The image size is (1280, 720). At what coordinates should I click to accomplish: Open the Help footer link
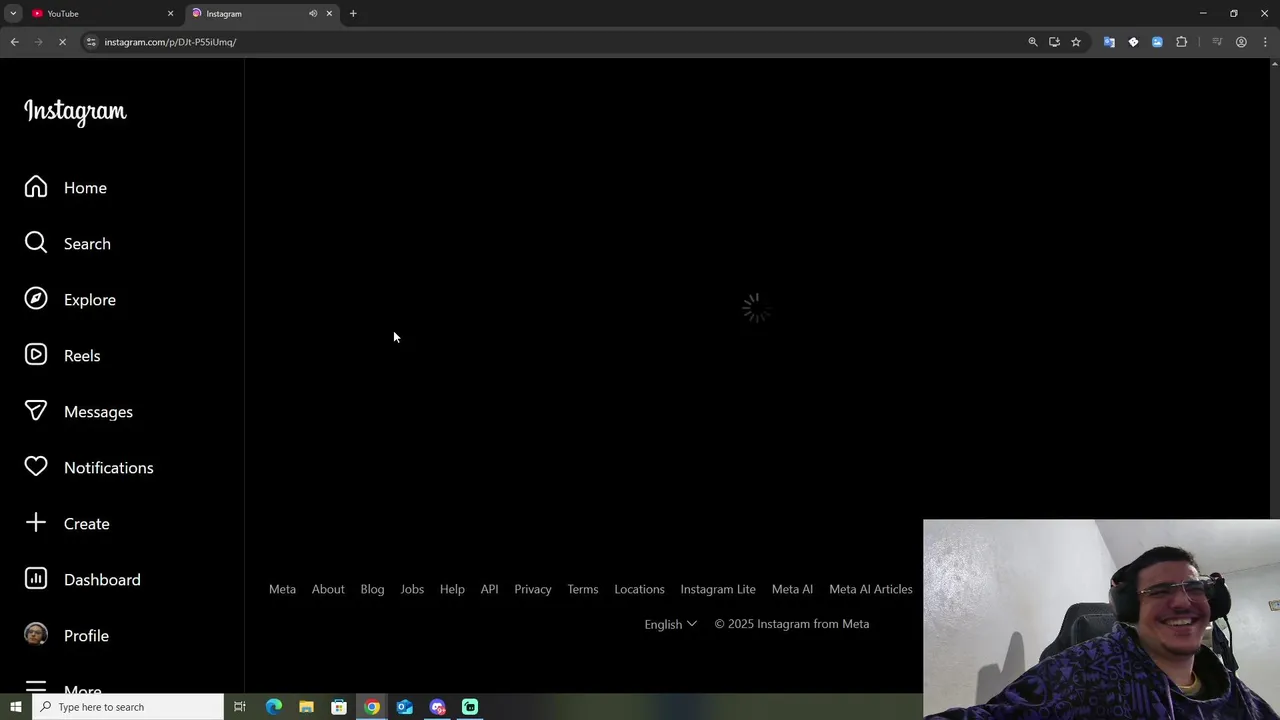[452, 589]
